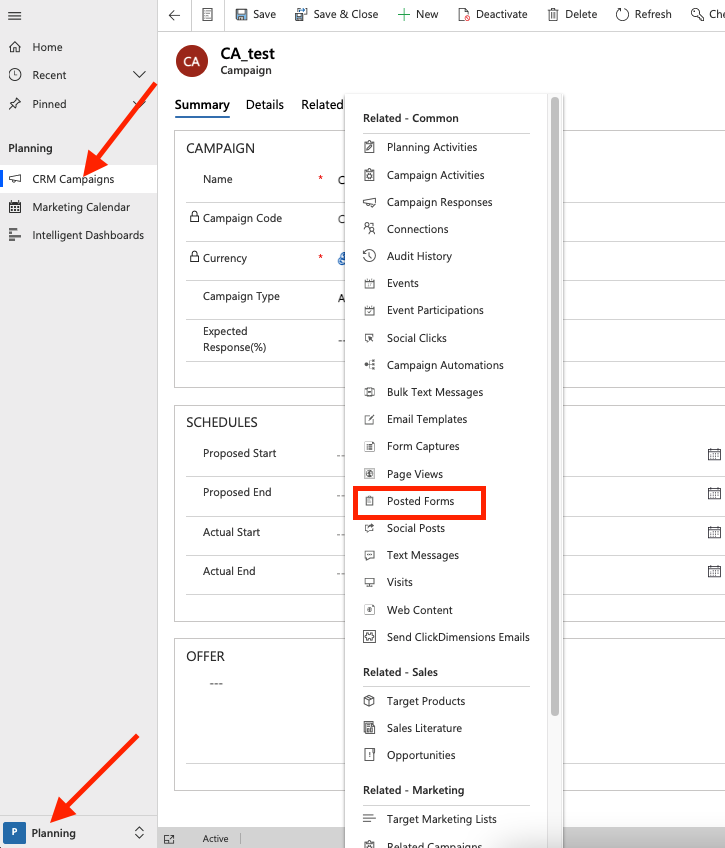Image resolution: width=725 pixels, height=848 pixels.
Task: Open Sales Literature
Action: (424, 728)
